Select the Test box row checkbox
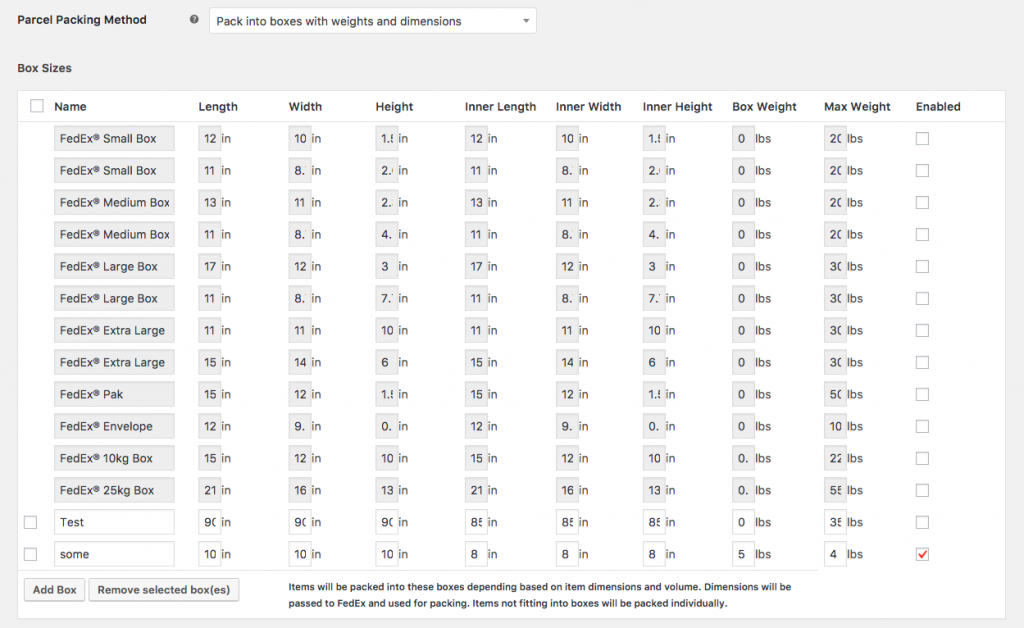This screenshot has width=1024, height=628. point(30,522)
